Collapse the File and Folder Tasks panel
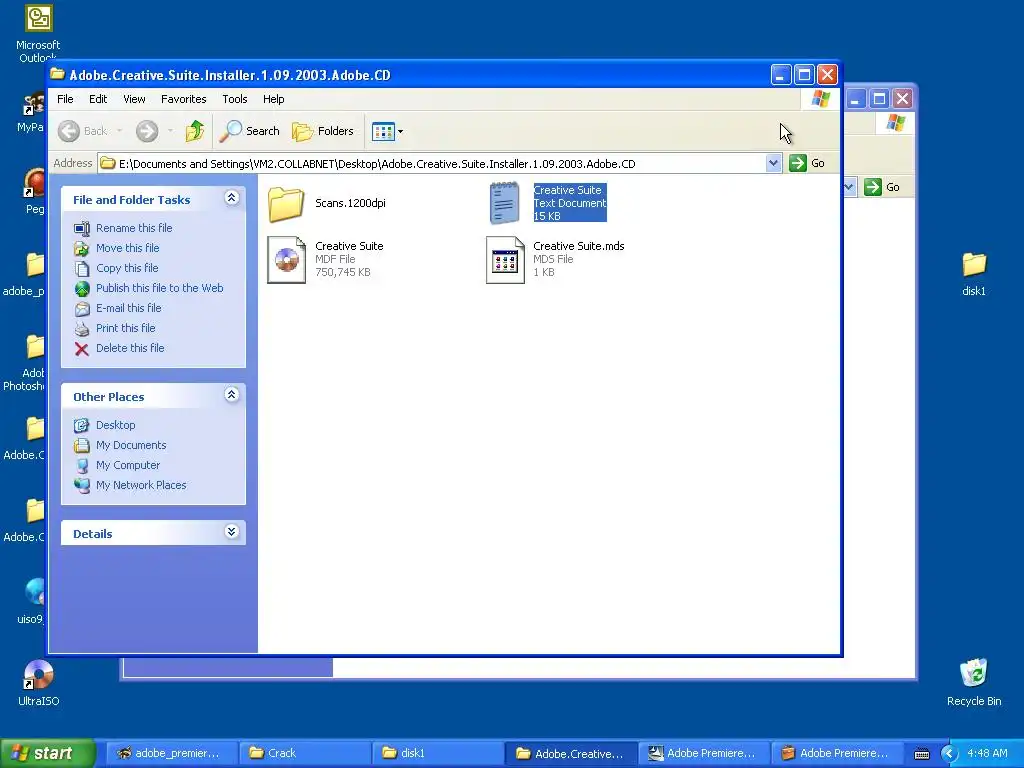1024x768 pixels. (231, 198)
